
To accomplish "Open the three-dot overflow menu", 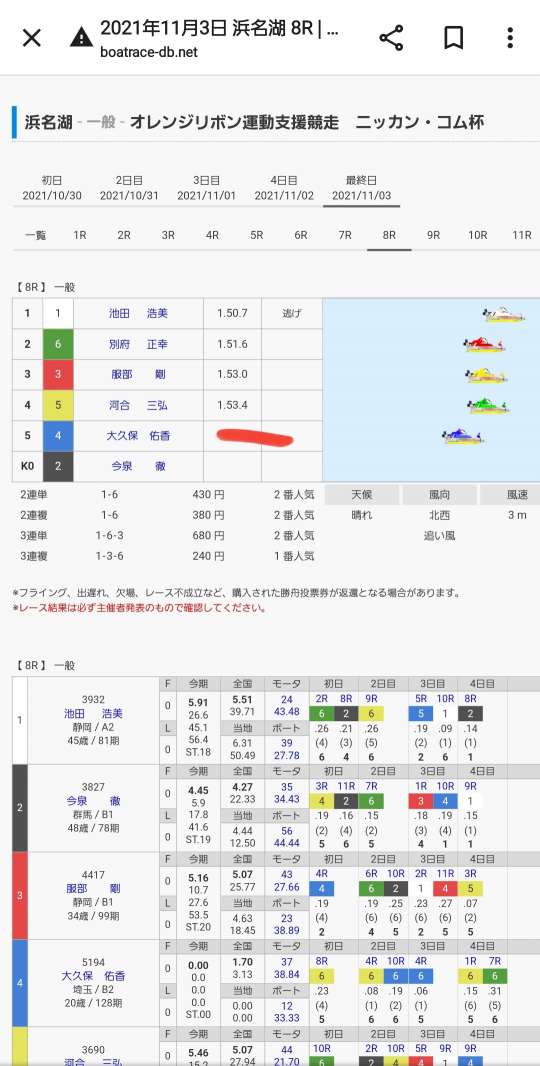I will coord(509,38).
